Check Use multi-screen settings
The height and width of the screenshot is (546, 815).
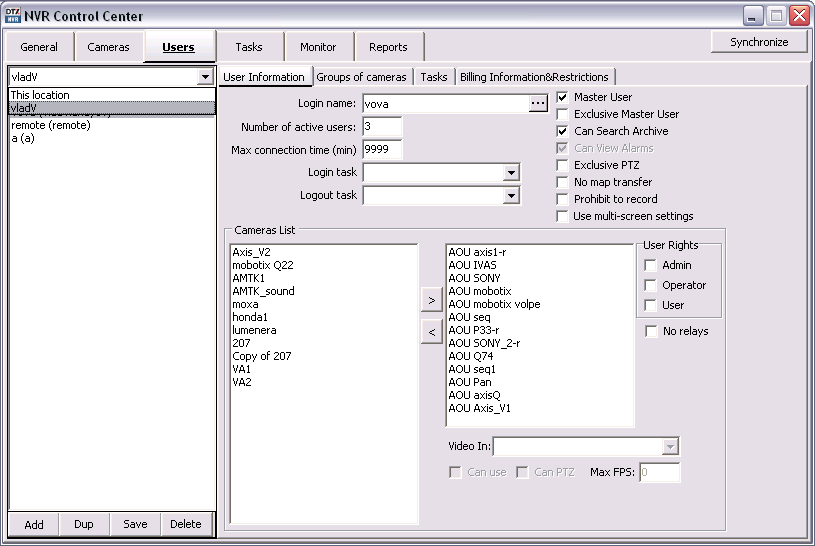point(562,216)
